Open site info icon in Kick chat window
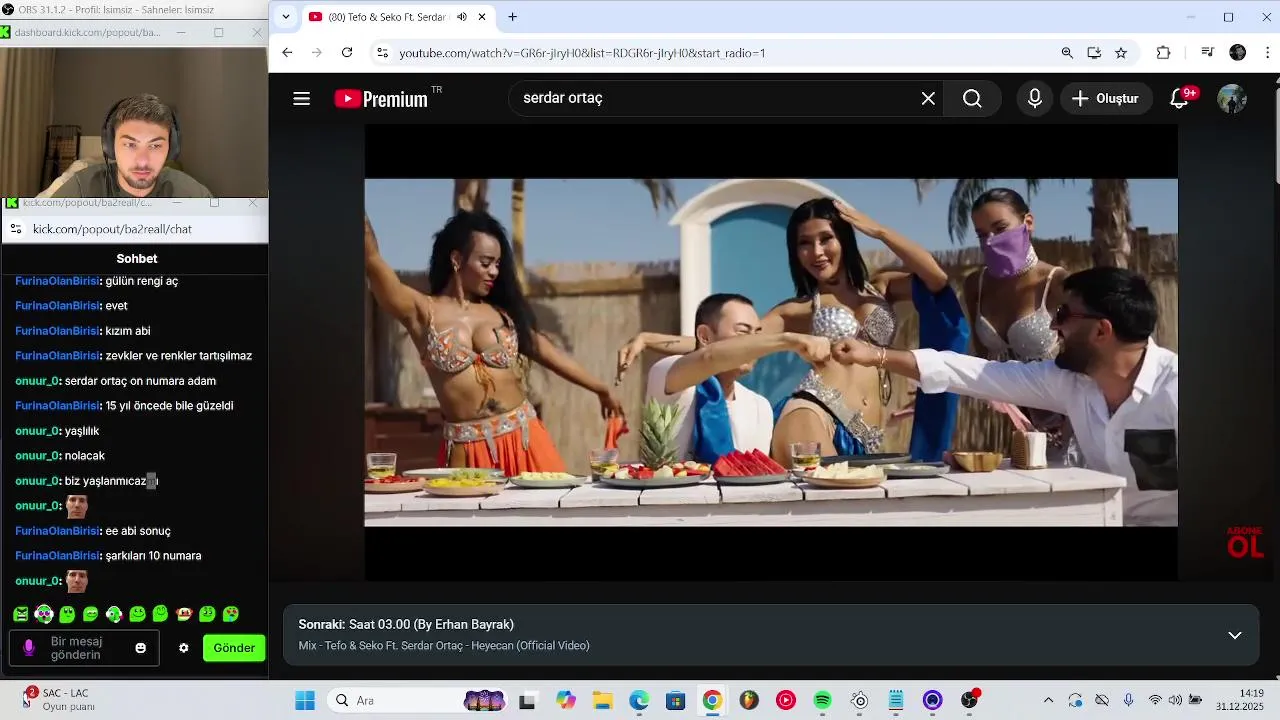The height and width of the screenshot is (720, 1280). click(15, 229)
